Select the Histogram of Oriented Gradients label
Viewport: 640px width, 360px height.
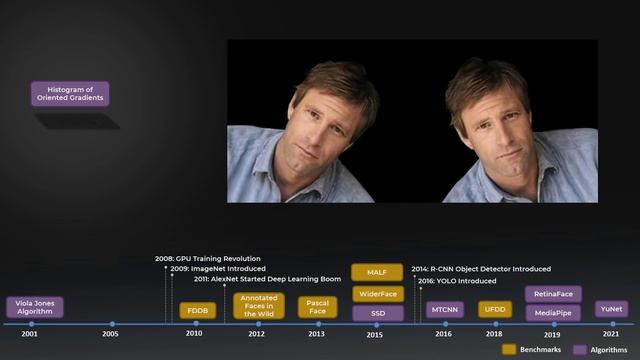[x=70, y=93]
